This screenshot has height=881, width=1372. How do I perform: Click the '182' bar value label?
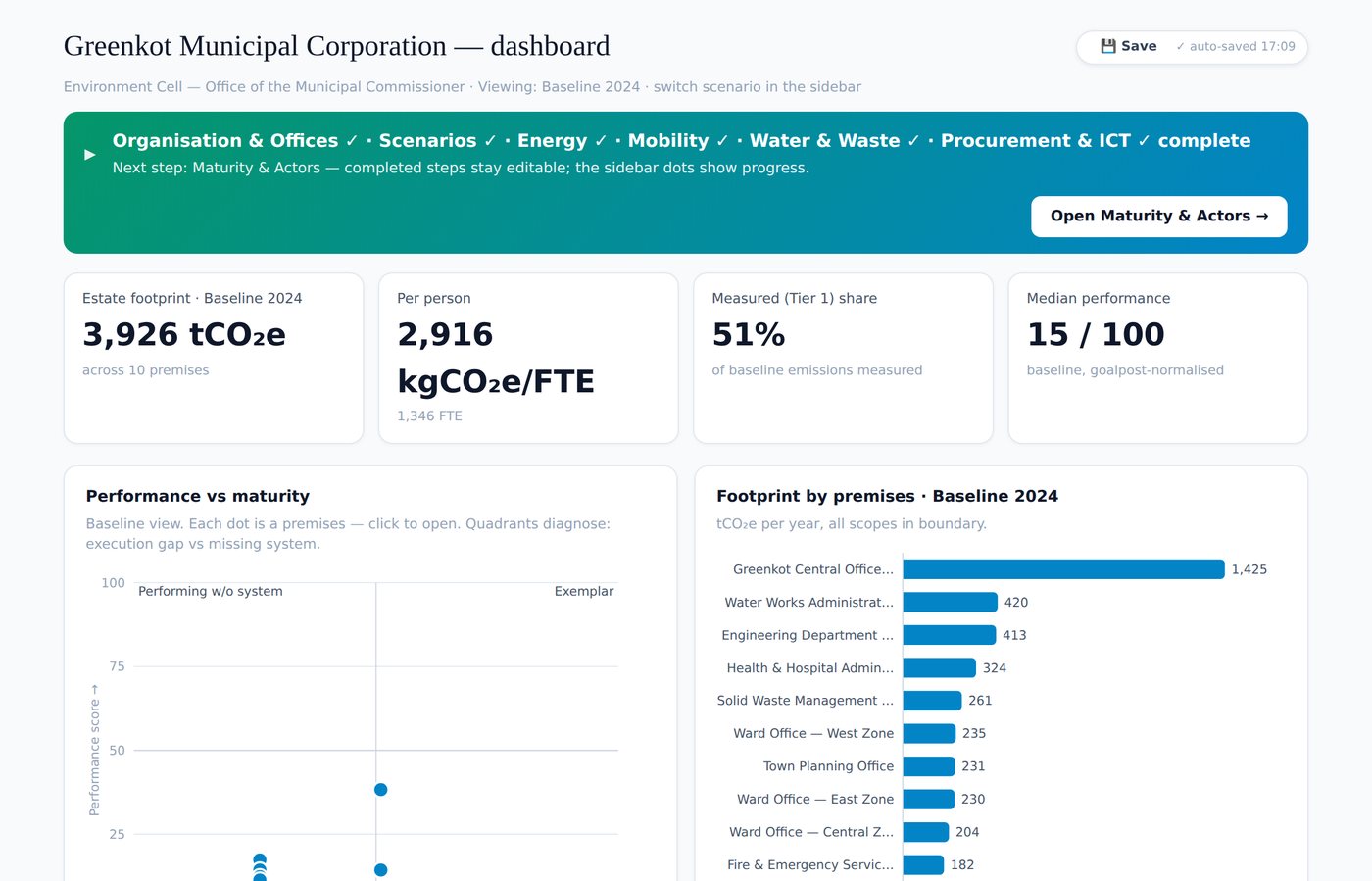(962, 865)
